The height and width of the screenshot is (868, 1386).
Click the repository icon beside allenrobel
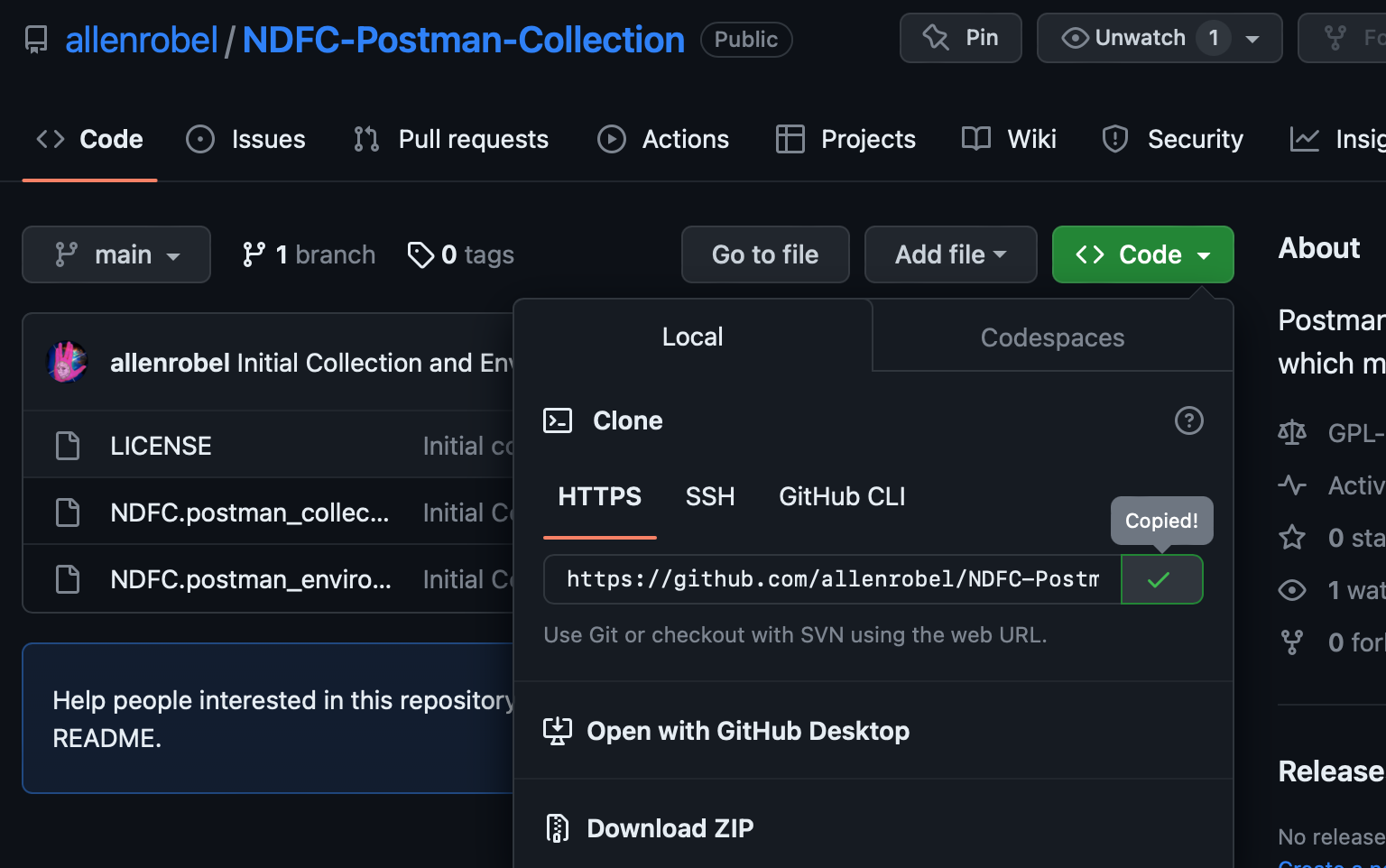click(x=36, y=40)
